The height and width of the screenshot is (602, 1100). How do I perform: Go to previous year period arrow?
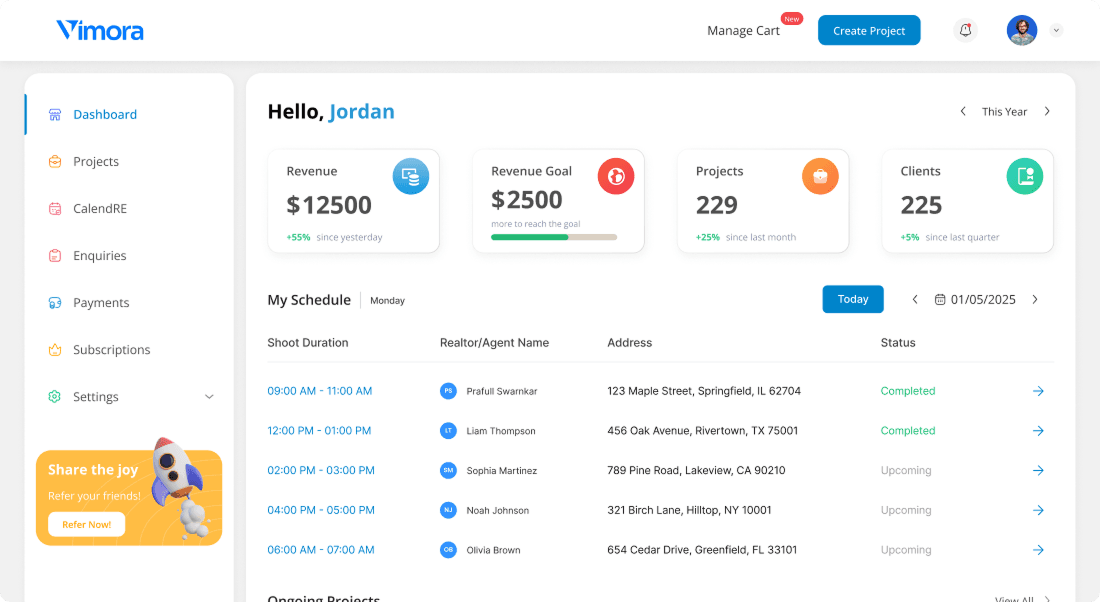(962, 112)
